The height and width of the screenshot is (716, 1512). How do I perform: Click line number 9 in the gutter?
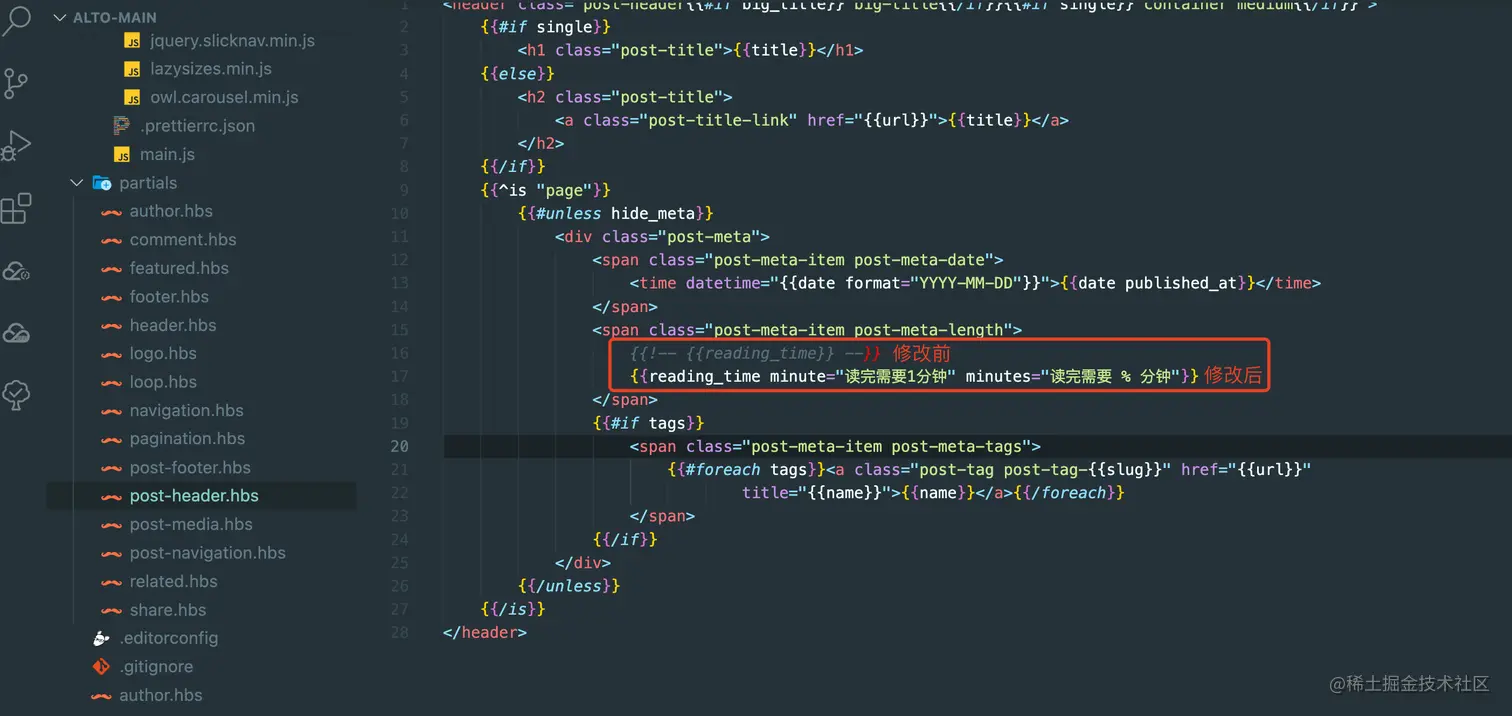[x=404, y=190]
